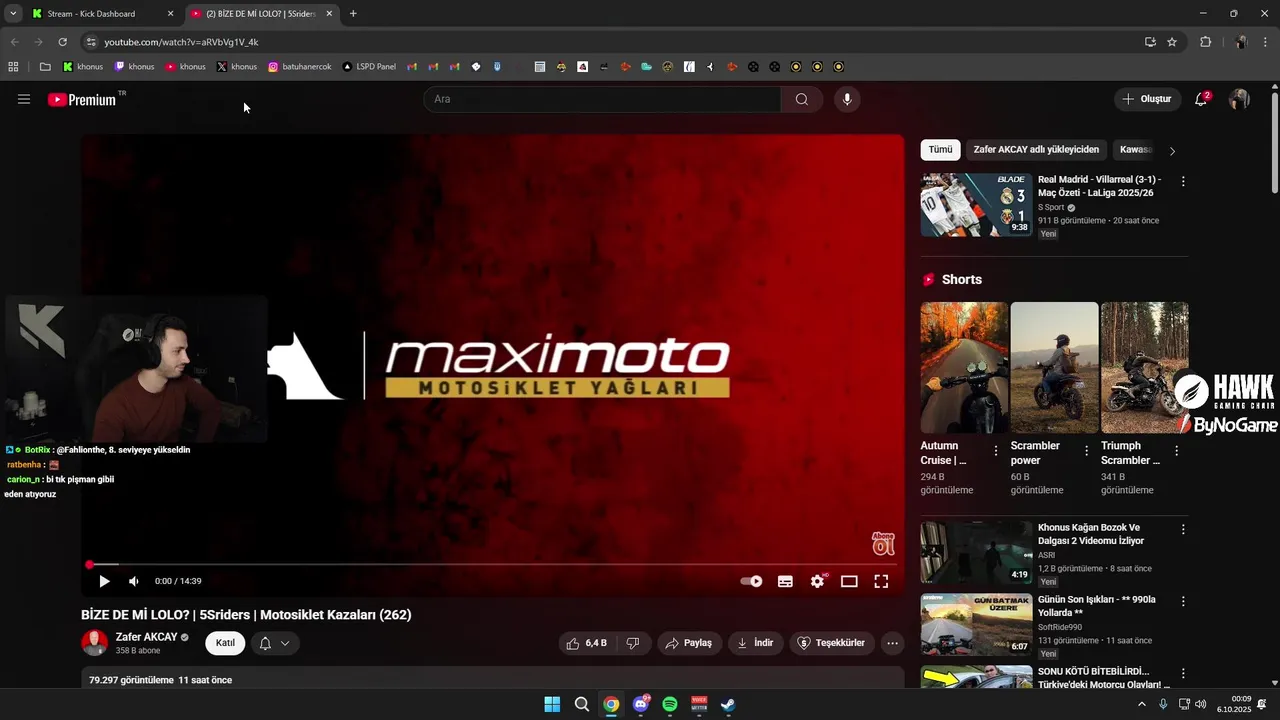This screenshot has height=720, width=1280.
Task: Open the Autumn Cruise short
Action: tap(964, 367)
